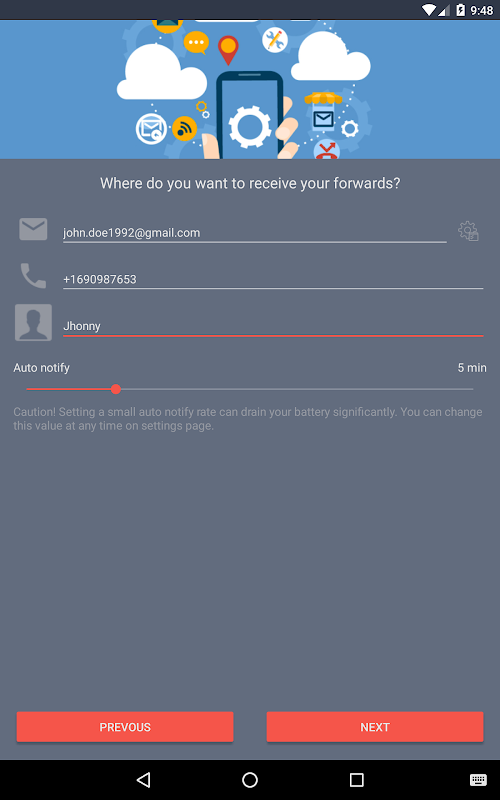Edit the john.doe1992@gmail.com email field
The height and width of the screenshot is (800, 500).
point(255,233)
